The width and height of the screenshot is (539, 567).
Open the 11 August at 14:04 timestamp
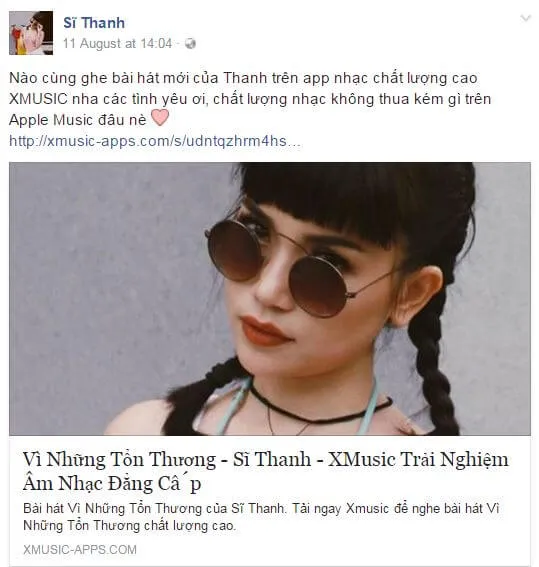pos(117,43)
